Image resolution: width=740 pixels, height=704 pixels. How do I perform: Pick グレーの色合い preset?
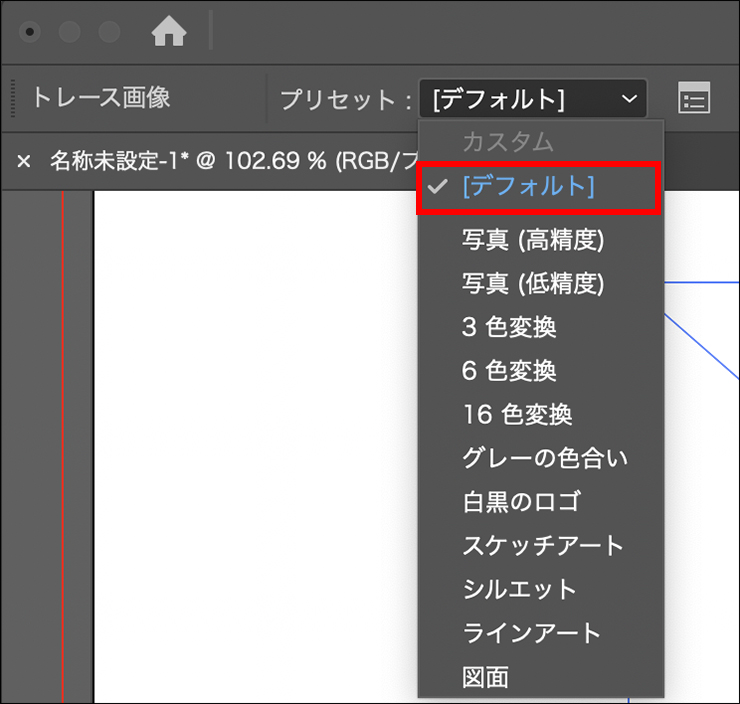(x=545, y=458)
